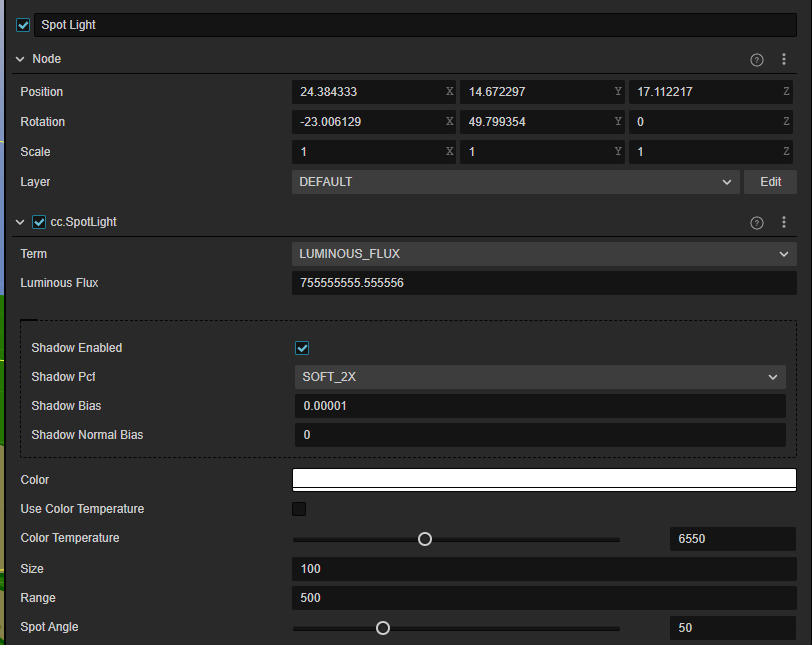Collapse the cc.SpotLight section
The width and height of the screenshot is (812, 645).
(x=20, y=222)
